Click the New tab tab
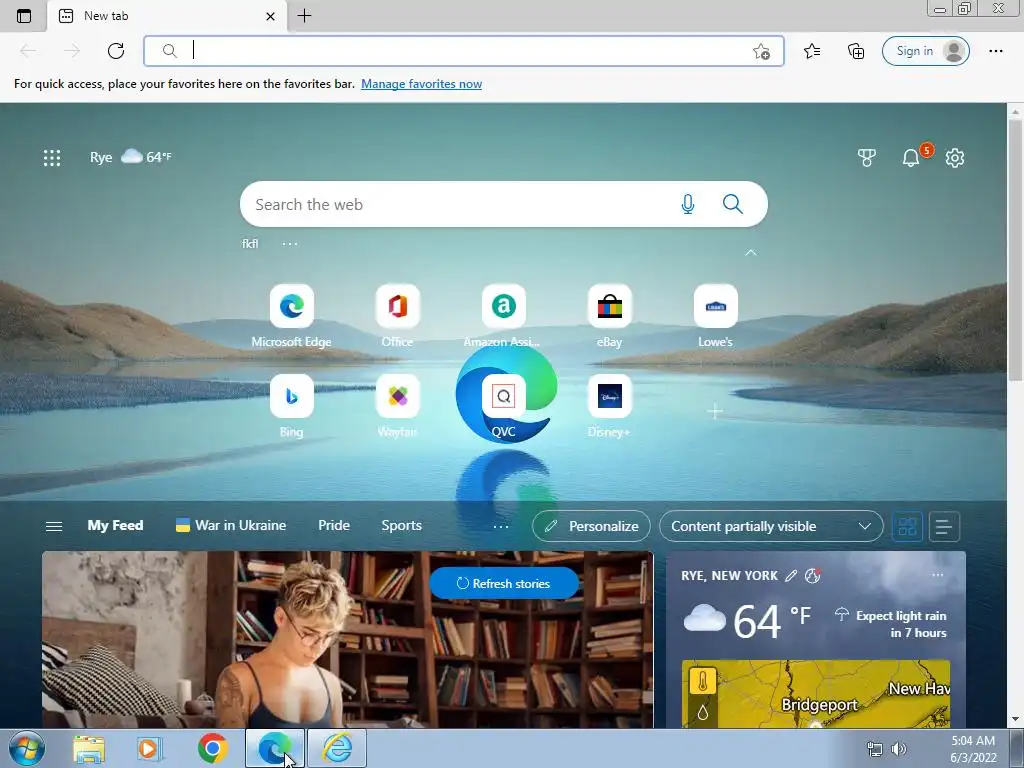This screenshot has width=1024, height=768. click(167, 16)
